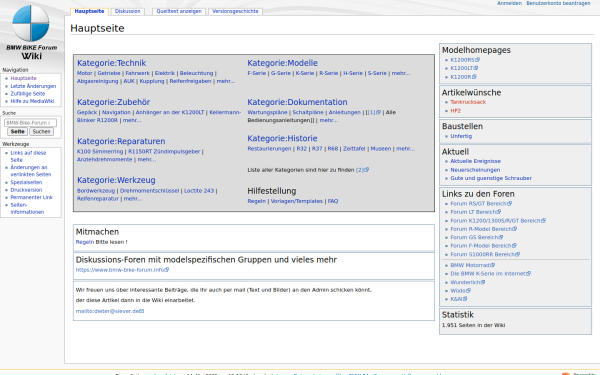Focus the wiki search input field
This screenshot has height=375, width=600.
[30, 123]
